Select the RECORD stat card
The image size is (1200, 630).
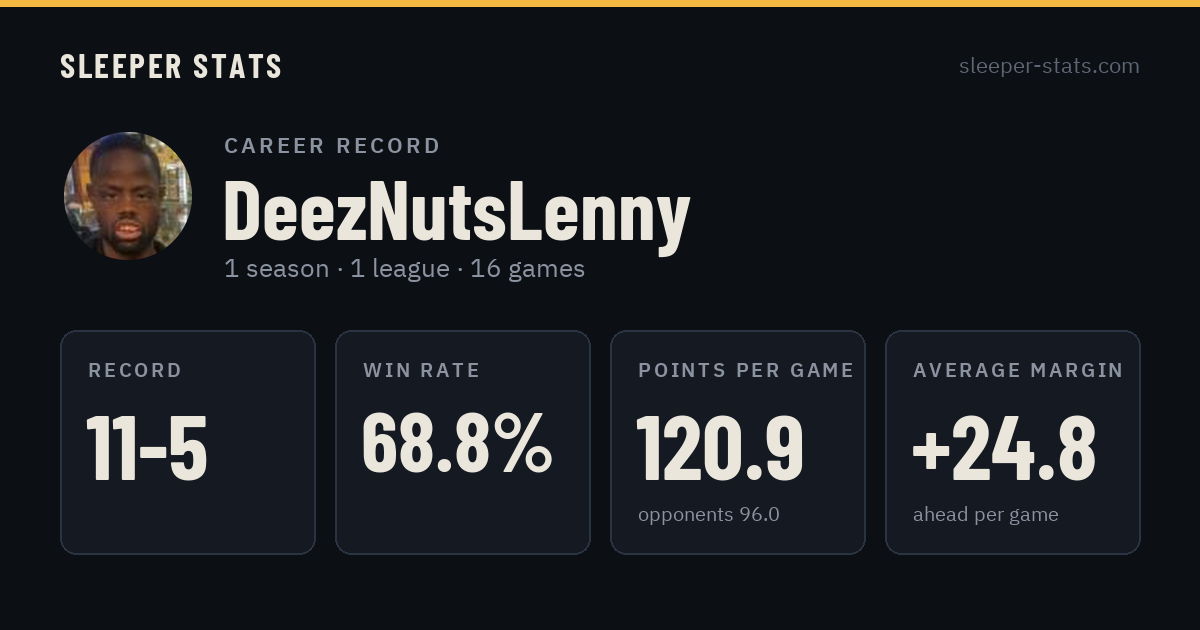point(188,442)
